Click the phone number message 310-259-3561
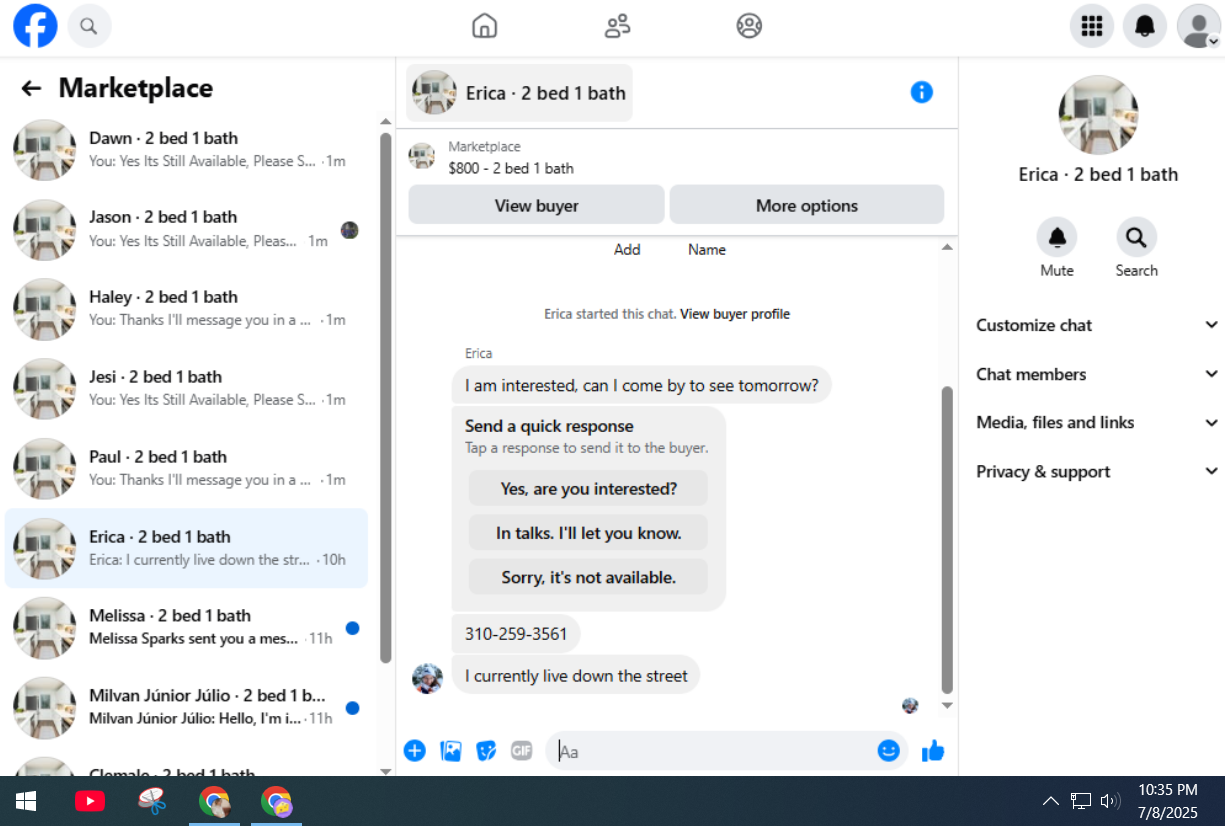 516,634
